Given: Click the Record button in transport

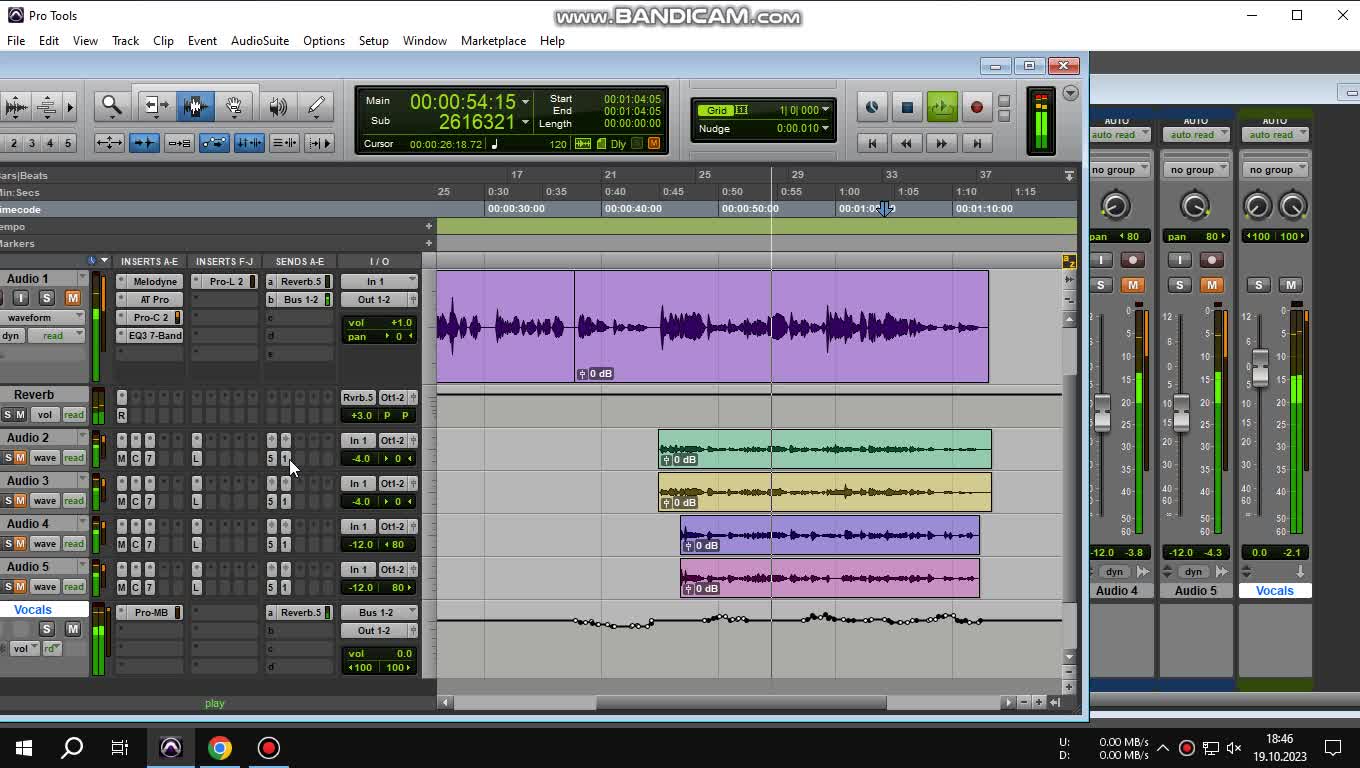Looking at the screenshot, I should 977,107.
